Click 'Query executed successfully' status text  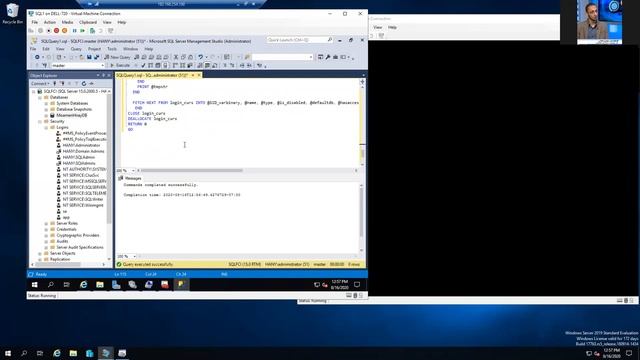(x=147, y=264)
